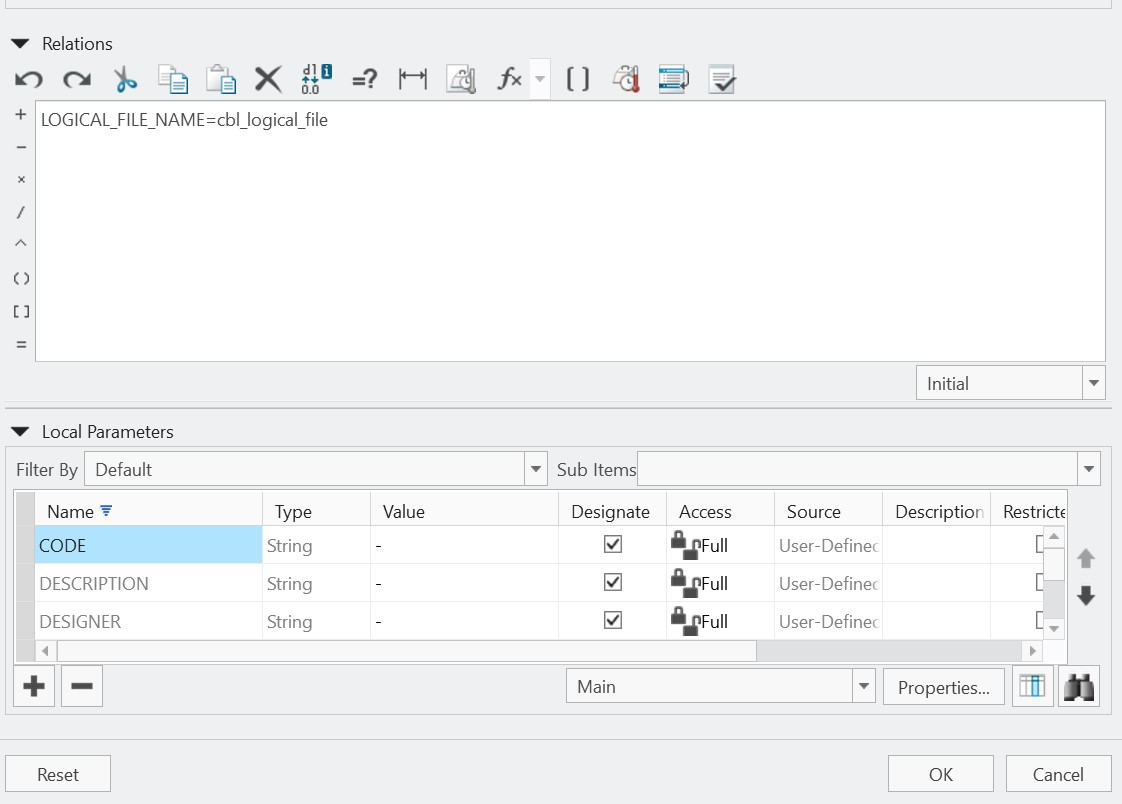Open the Filter By dropdown
This screenshot has width=1122, height=804.
[x=536, y=468]
